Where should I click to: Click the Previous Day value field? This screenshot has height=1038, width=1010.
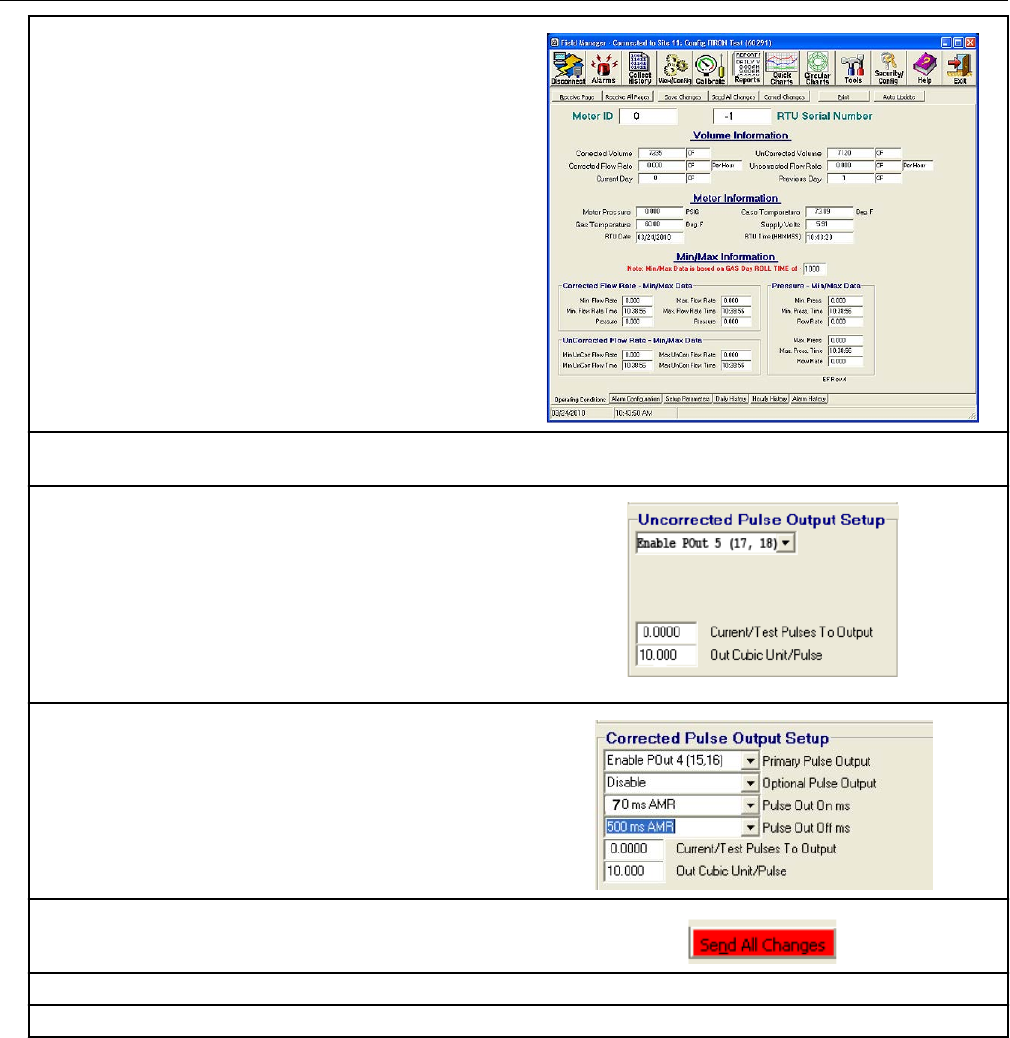[850, 179]
